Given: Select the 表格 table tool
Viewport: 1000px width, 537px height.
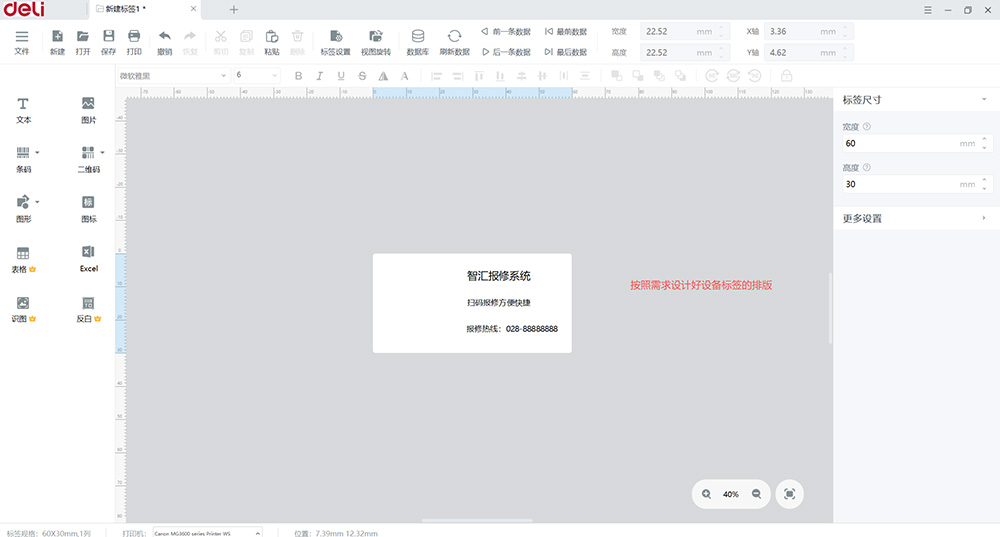Looking at the screenshot, I should (23, 260).
